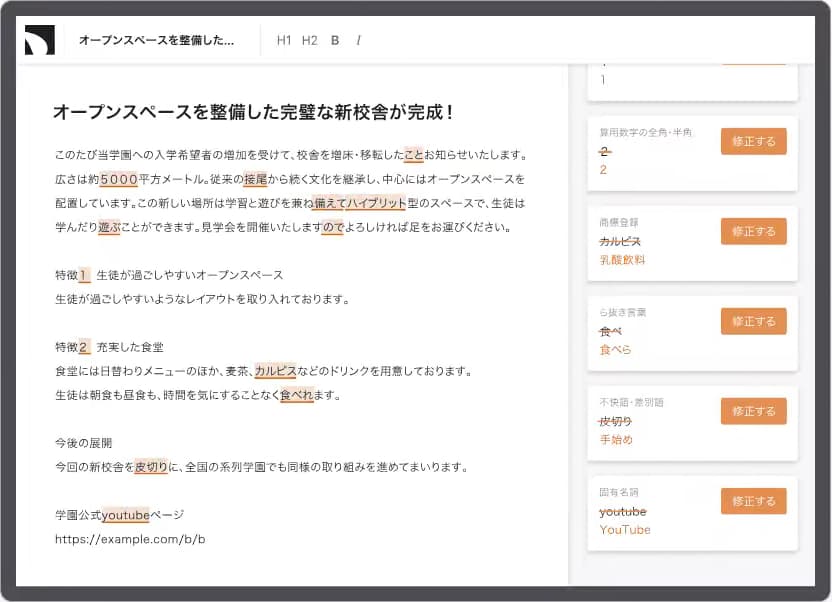Click the app logo in the header
The width and height of the screenshot is (832, 602).
coord(40,40)
